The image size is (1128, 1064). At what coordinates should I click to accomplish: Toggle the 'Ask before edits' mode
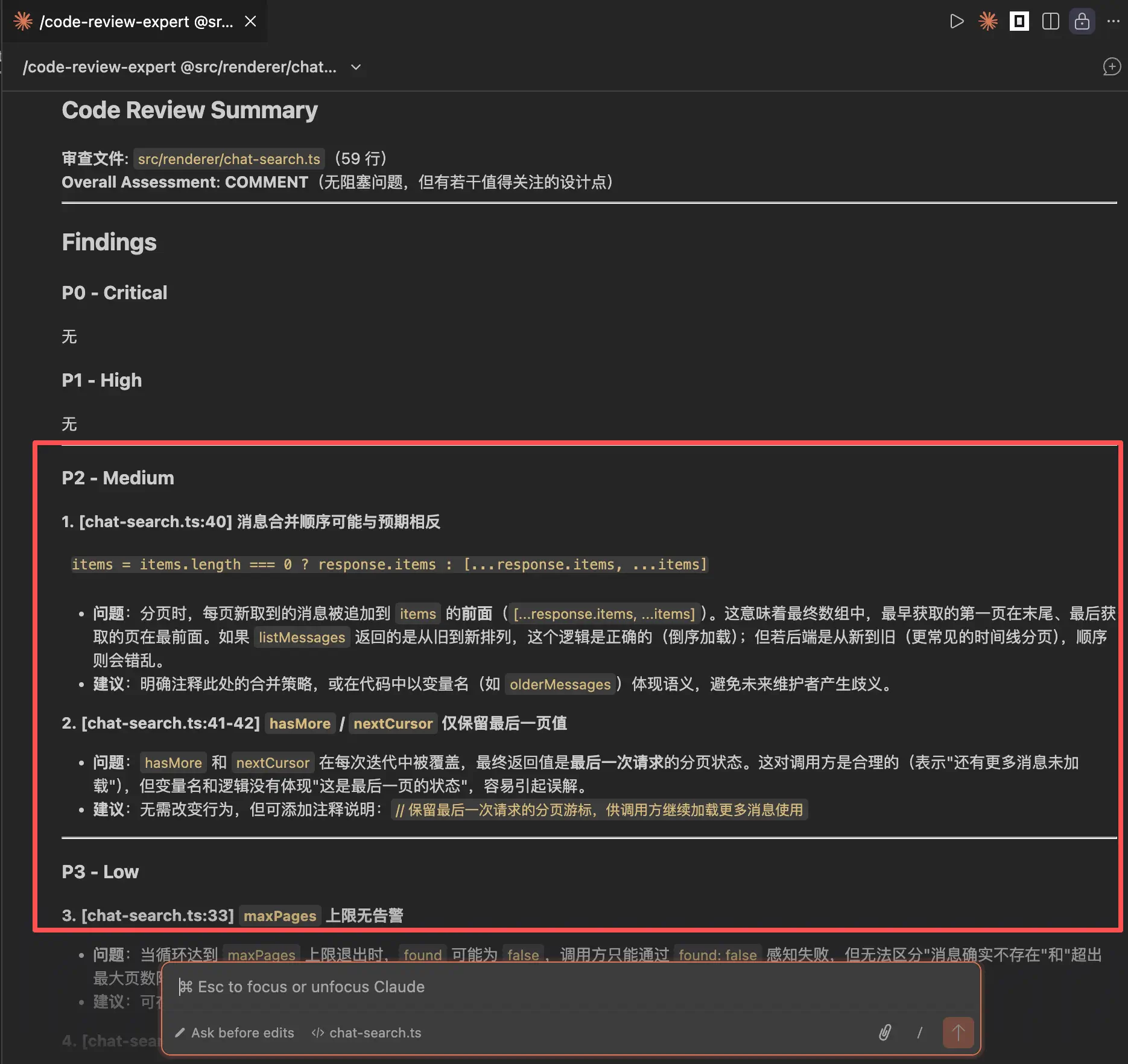[235, 1033]
